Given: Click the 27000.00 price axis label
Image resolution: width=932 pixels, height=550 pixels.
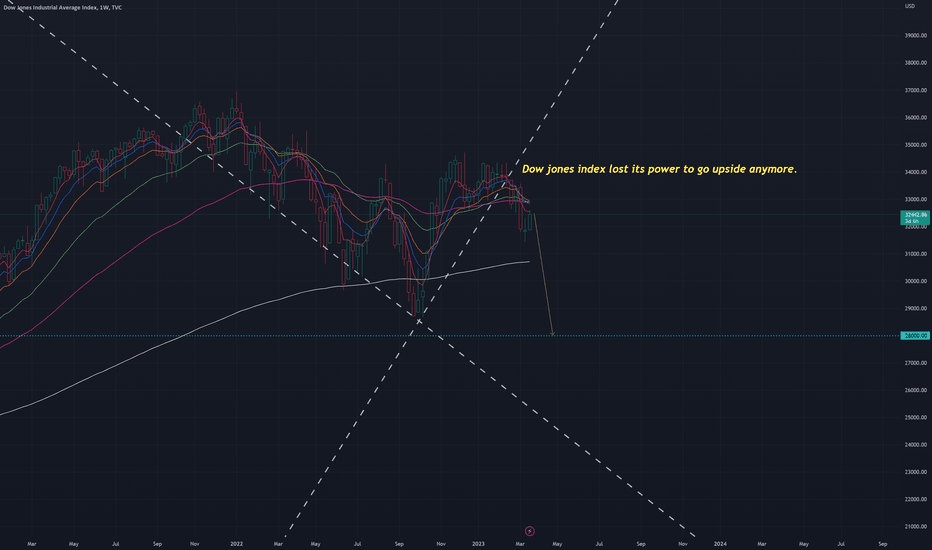Looking at the screenshot, I should tap(915, 363).
